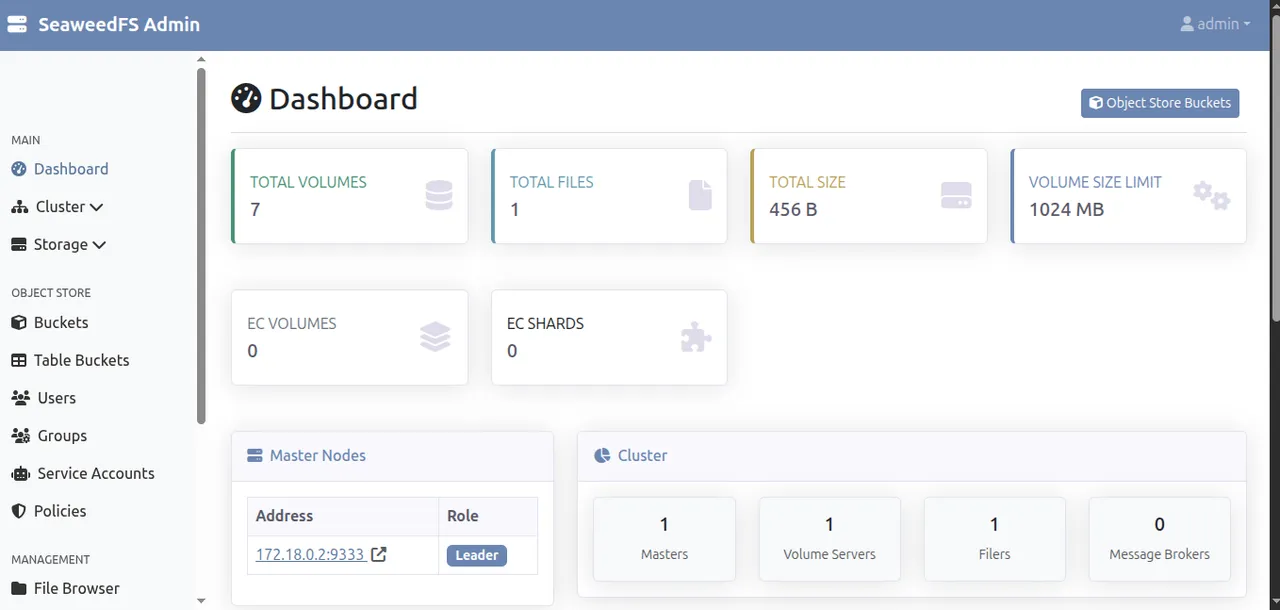Click the file icon in Total Files card
The image size is (1280, 610).
tap(700, 195)
